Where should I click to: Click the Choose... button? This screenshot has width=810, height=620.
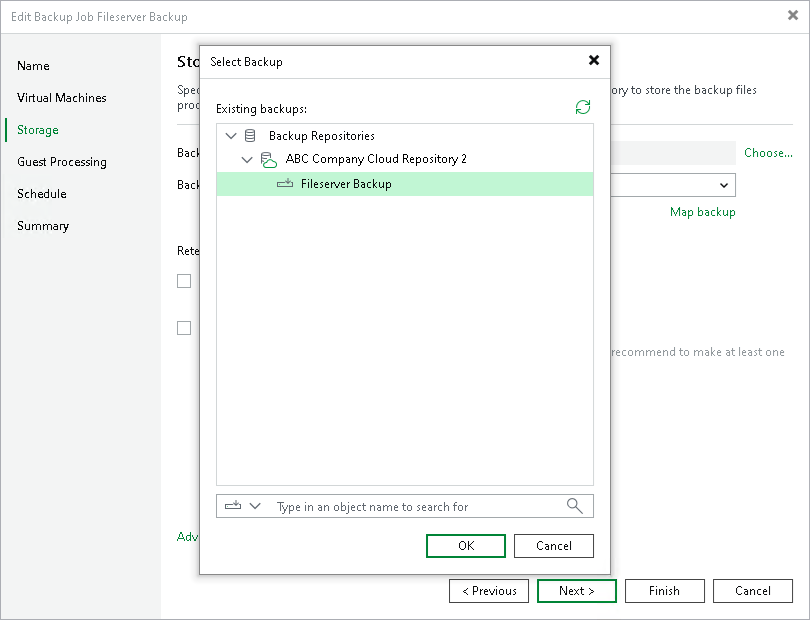[767, 153]
